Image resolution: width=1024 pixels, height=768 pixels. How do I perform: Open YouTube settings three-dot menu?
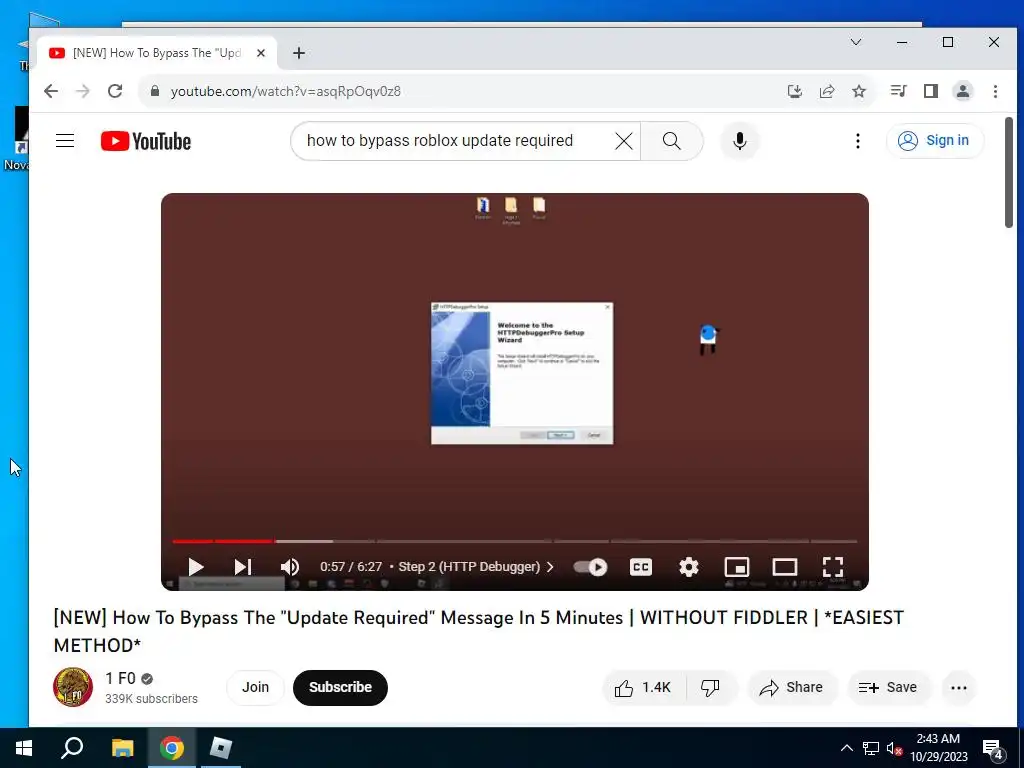pyautogui.click(x=857, y=140)
